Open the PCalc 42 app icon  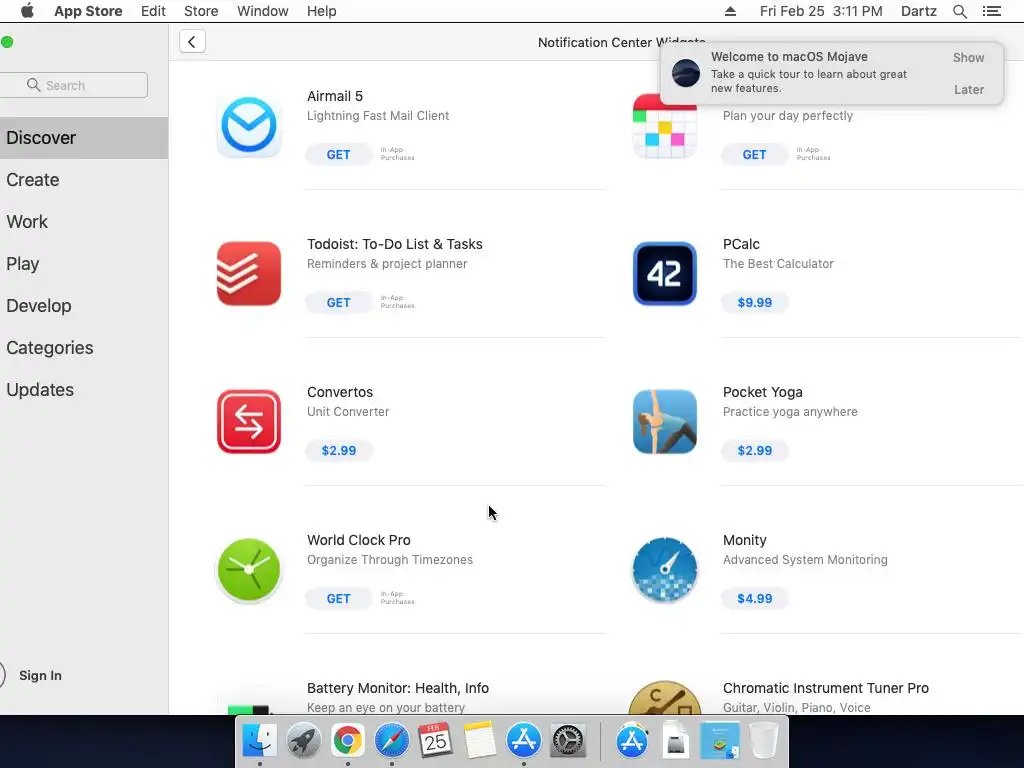[665, 274]
